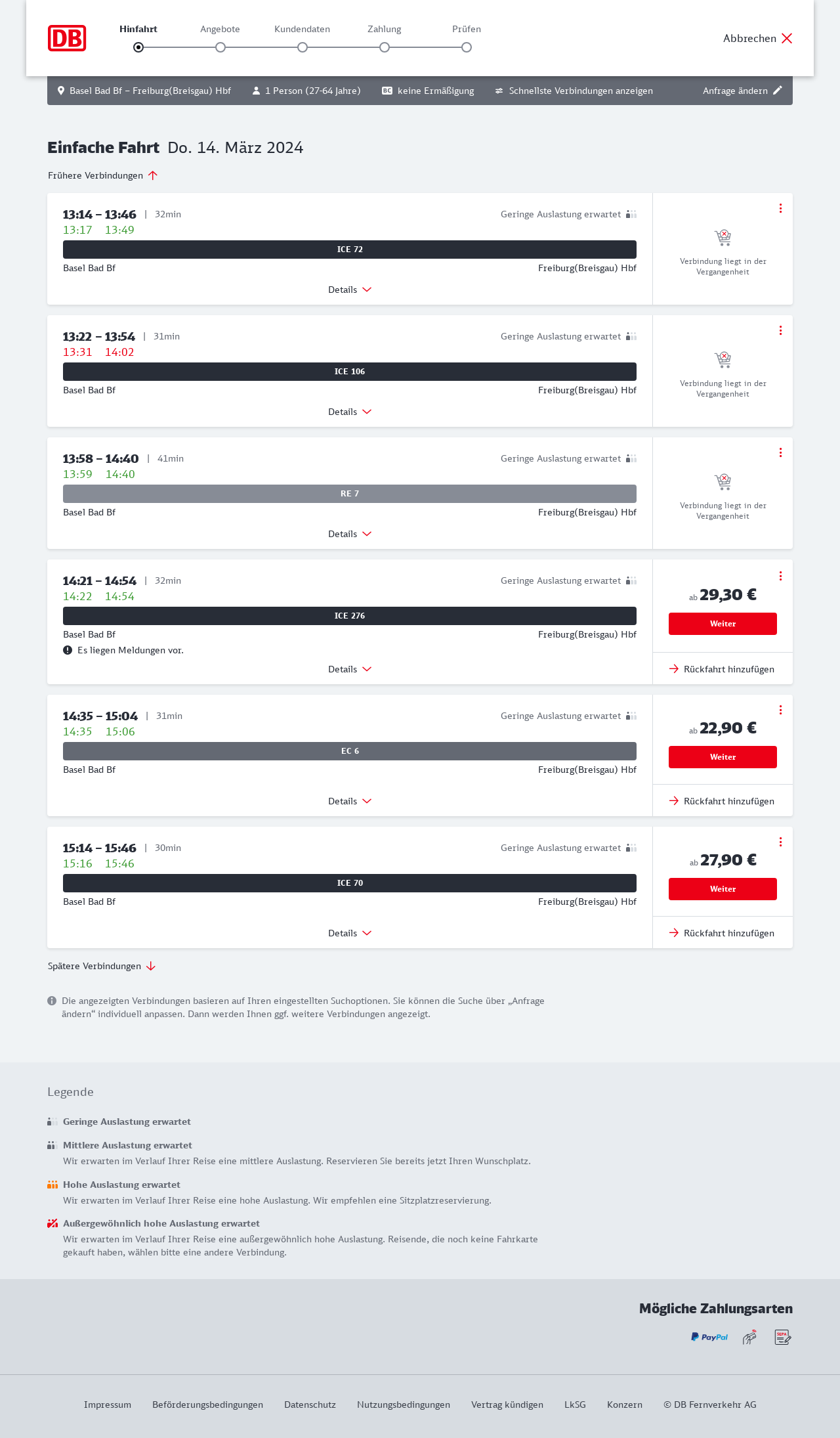
Task: Expand Details for the ICE 70 connection
Action: 350,933
